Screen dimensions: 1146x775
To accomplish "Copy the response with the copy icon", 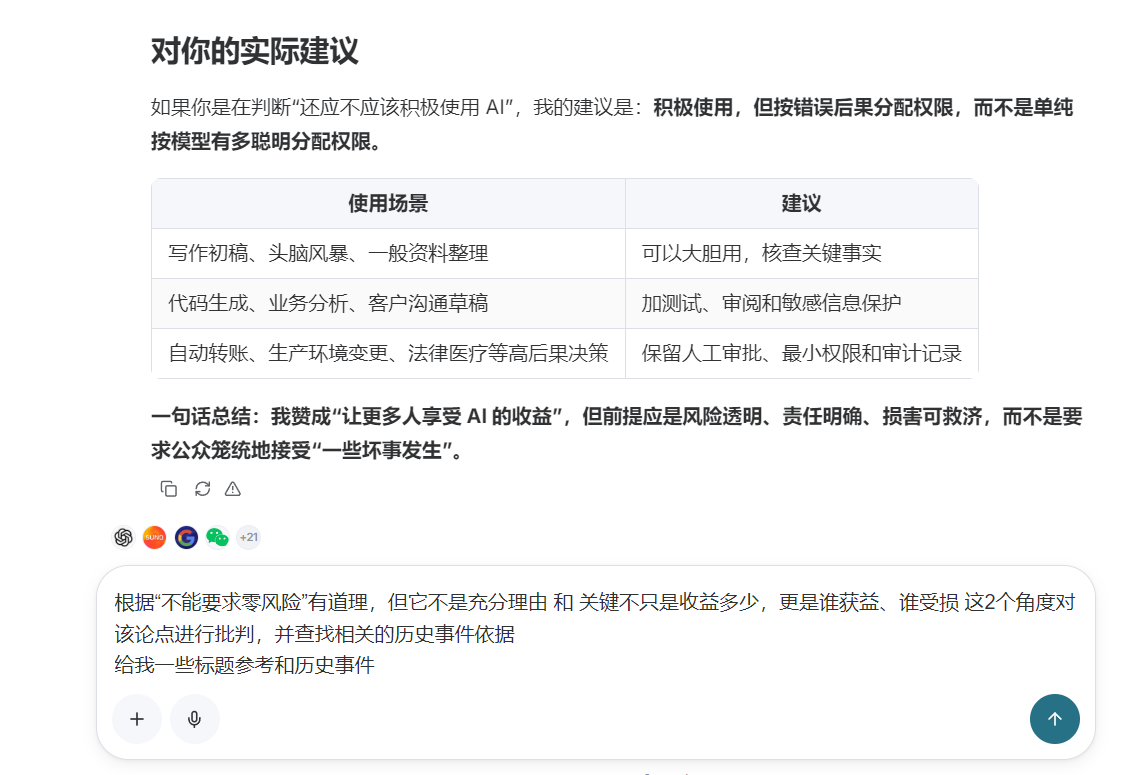I will pyautogui.click(x=169, y=489).
